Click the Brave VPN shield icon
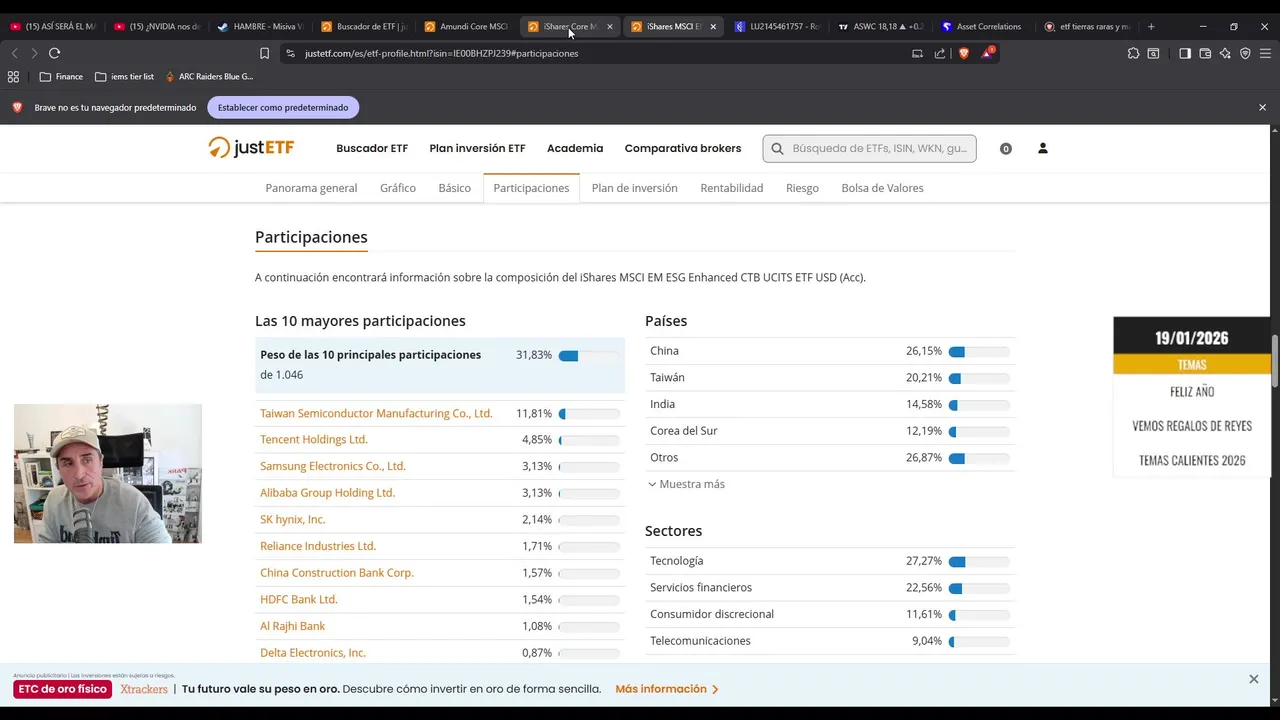The image size is (1280, 720). pyautogui.click(x=1245, y=53)
